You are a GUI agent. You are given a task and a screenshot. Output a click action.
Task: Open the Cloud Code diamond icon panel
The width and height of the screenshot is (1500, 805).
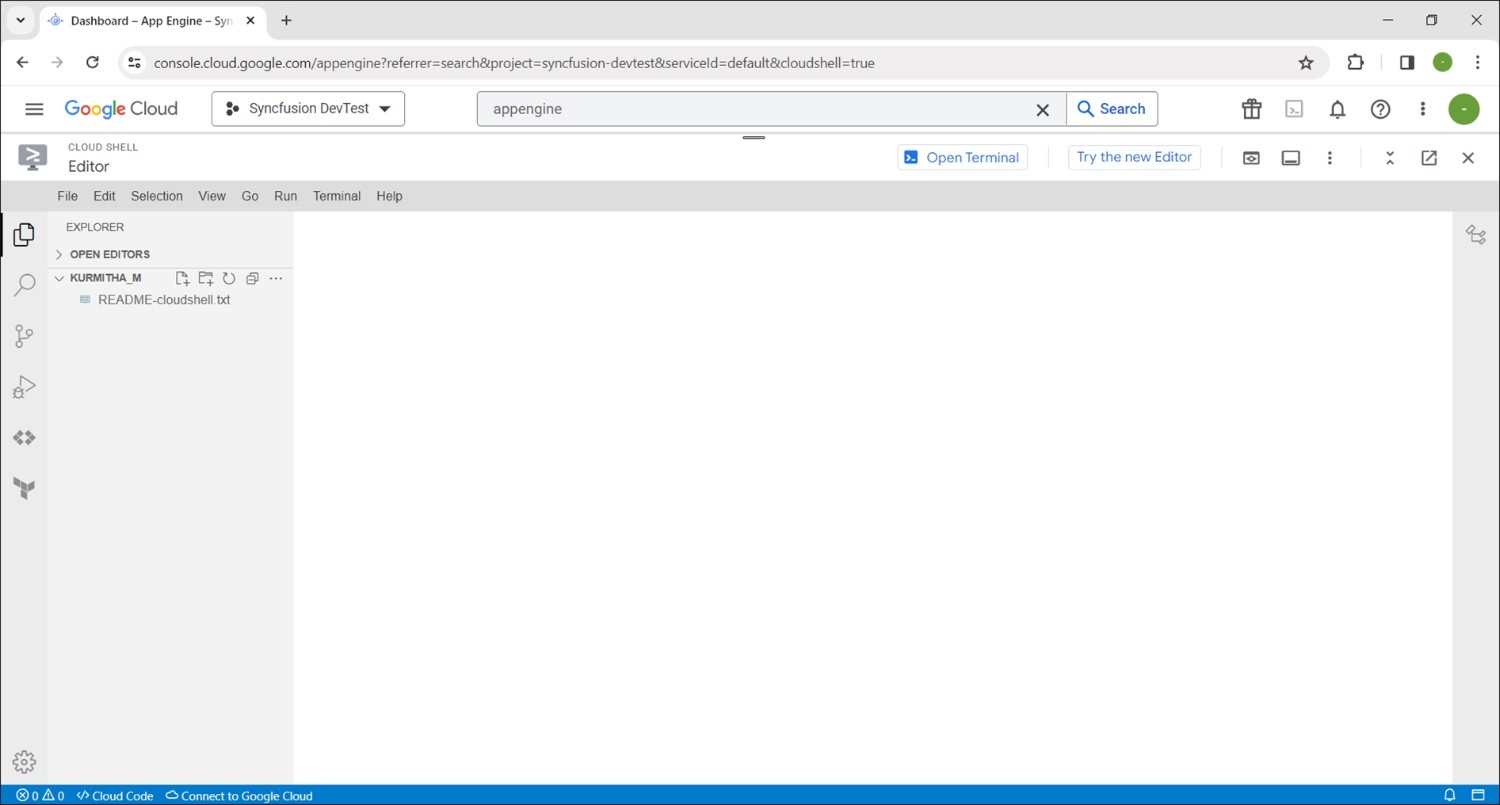click(24, 438)
